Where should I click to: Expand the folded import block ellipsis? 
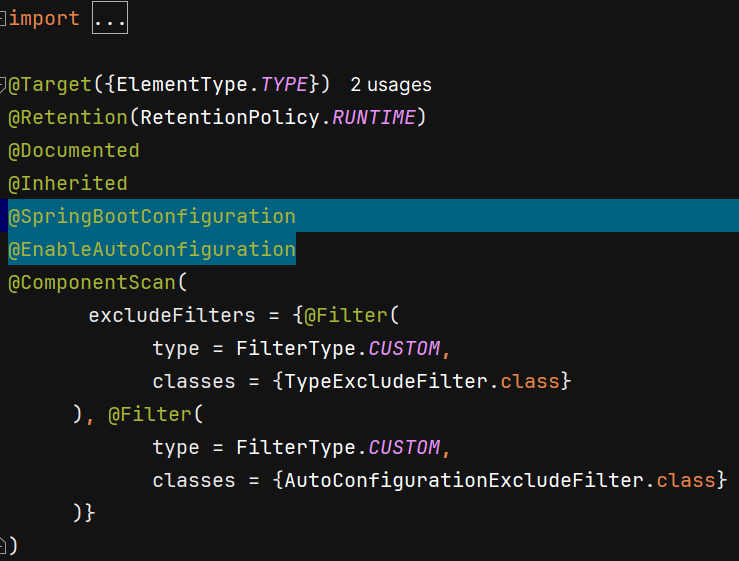coord(110,18)
